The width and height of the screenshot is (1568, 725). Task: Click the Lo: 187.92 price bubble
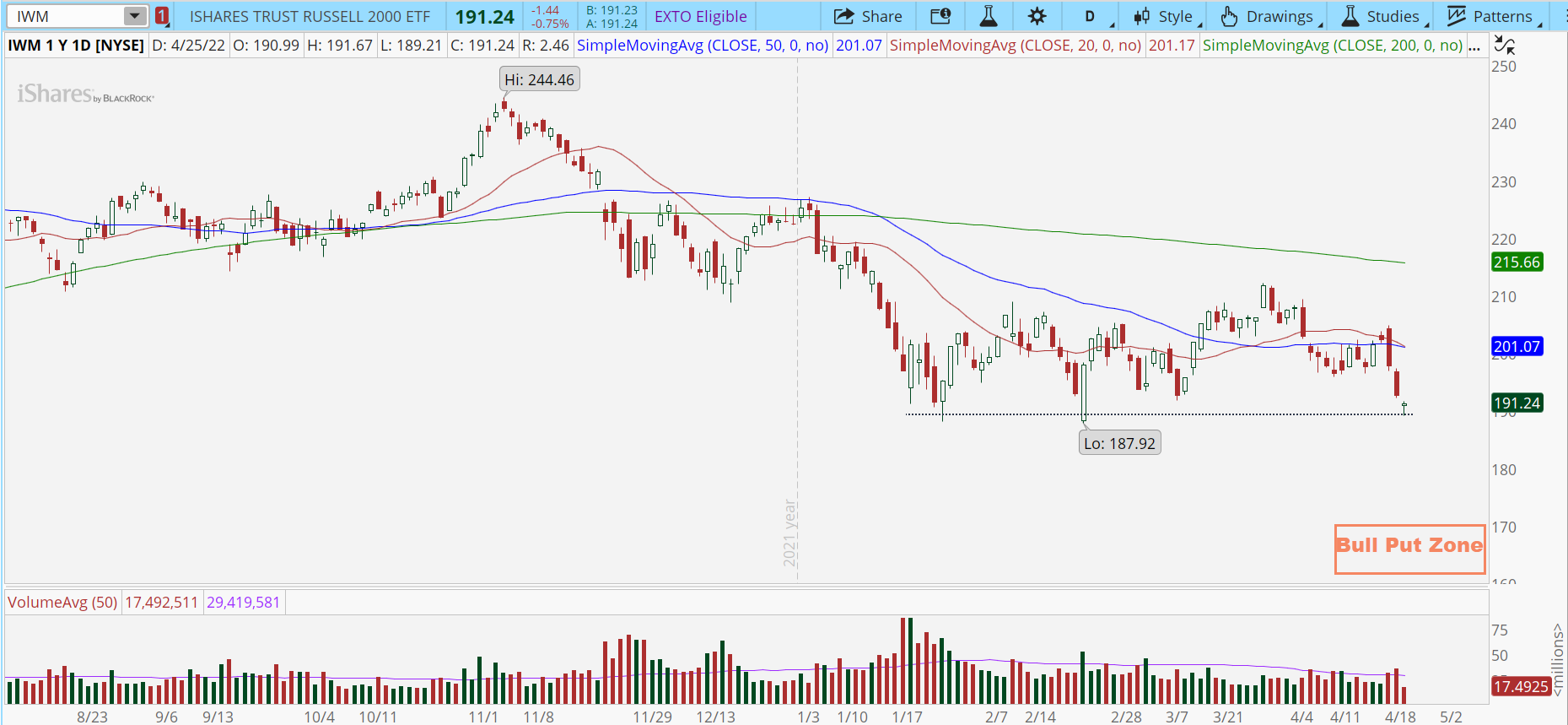click(1119, 443)
